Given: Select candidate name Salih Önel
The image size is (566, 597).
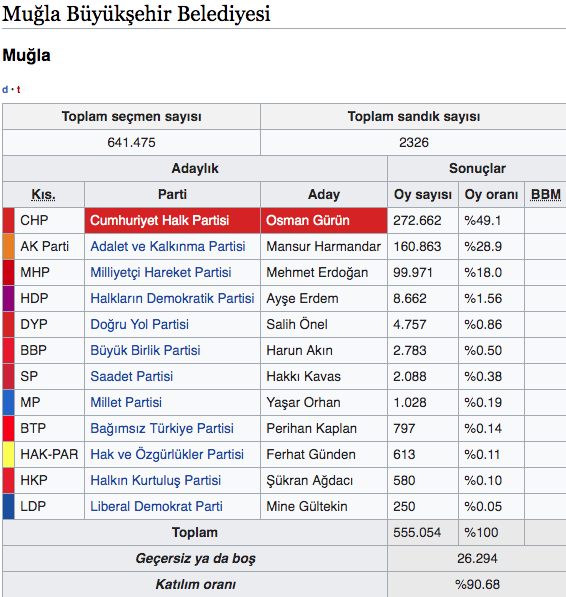Looking at the screenshot, I should coord(297,324).
